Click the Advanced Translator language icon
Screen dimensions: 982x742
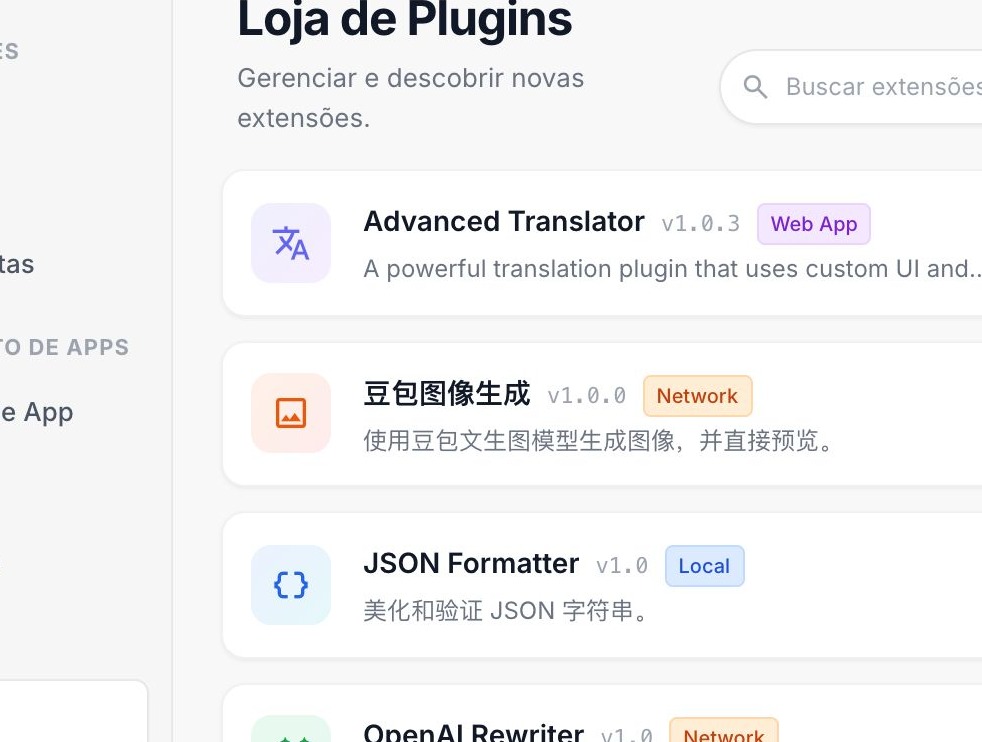point(291,243)
